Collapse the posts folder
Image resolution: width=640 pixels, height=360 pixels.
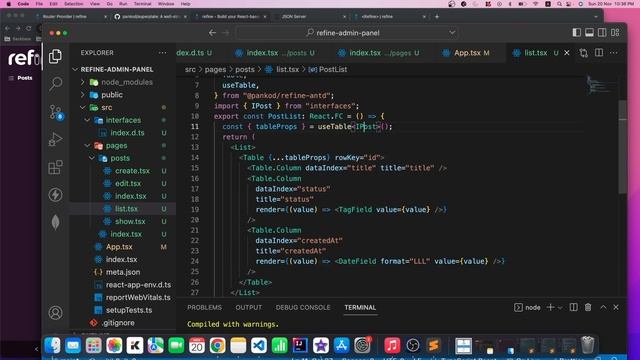[92, 158]
